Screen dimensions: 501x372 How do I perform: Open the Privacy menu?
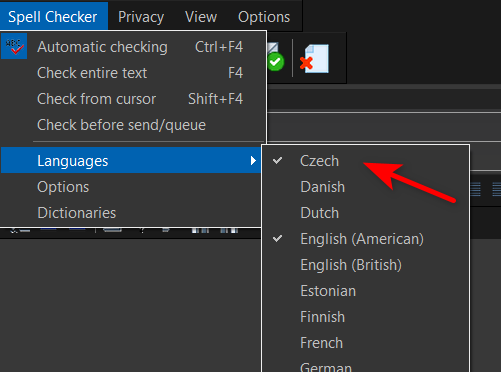tap(141, 17)
